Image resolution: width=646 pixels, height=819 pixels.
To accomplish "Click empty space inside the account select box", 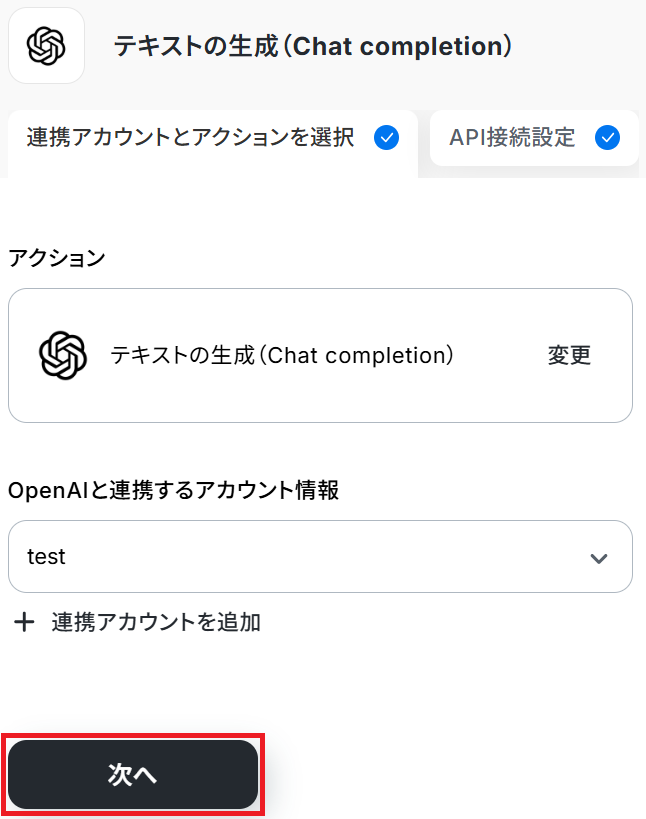I will pyautogui.click(x=320, y=557).
